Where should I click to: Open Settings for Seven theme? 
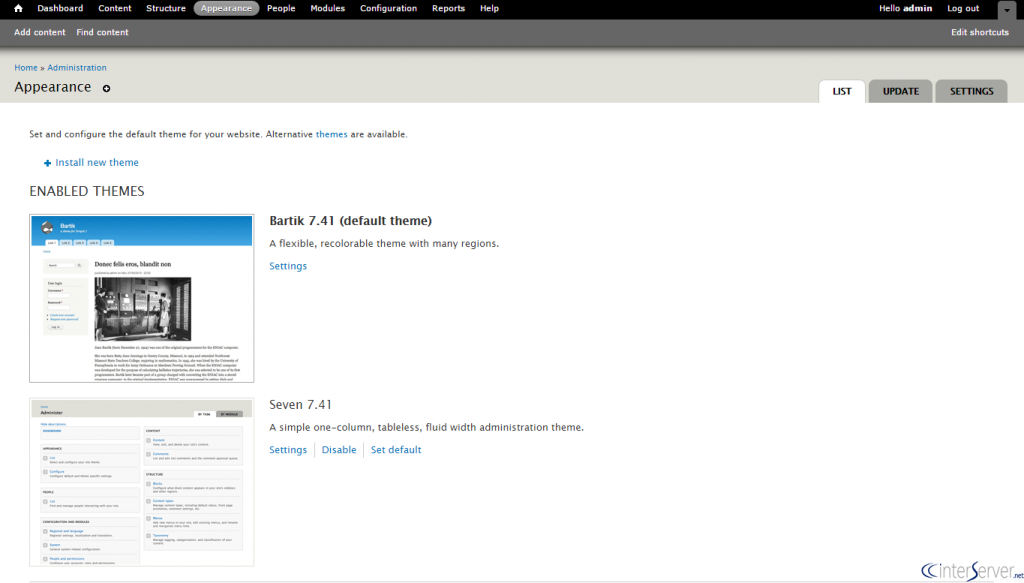pyautogui.click(x=288, y=450)
